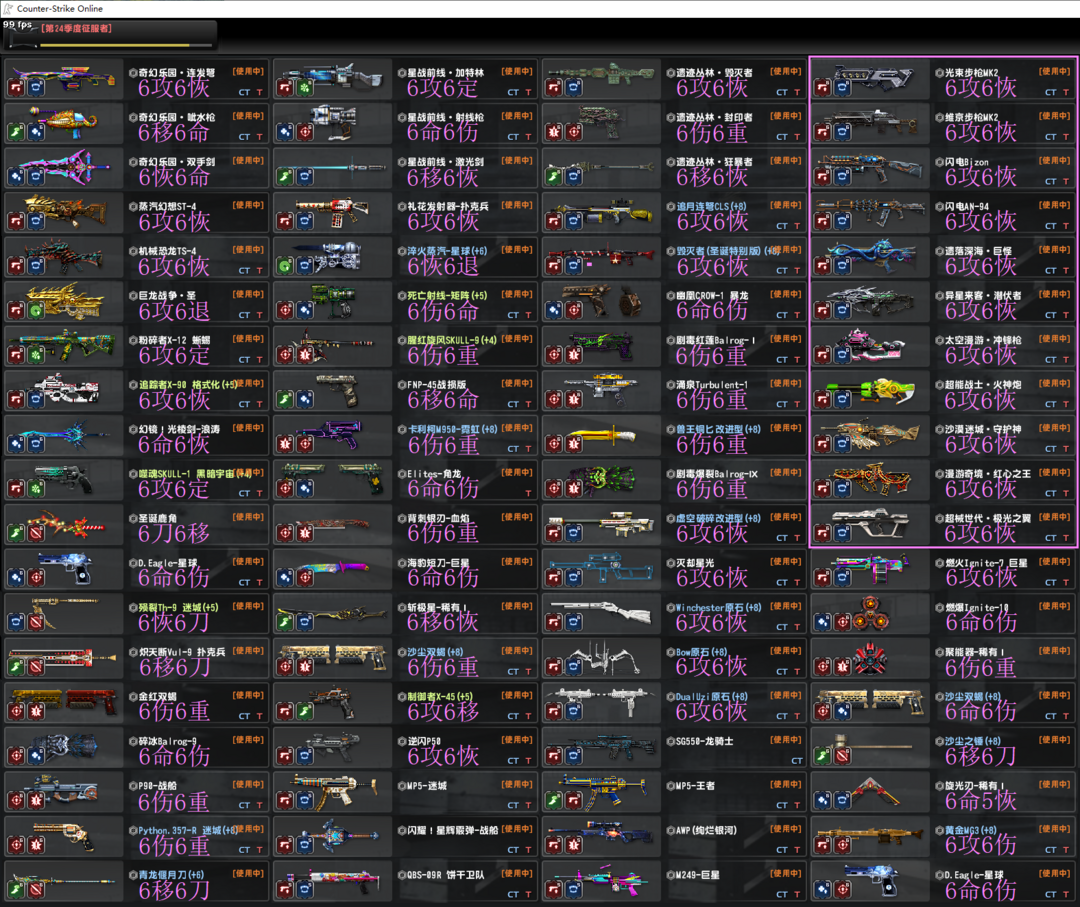The height and width of the screenshot is (907, 1080).
Task: Click the weapon name FNP-45战损版
Action: coord(437,385)
